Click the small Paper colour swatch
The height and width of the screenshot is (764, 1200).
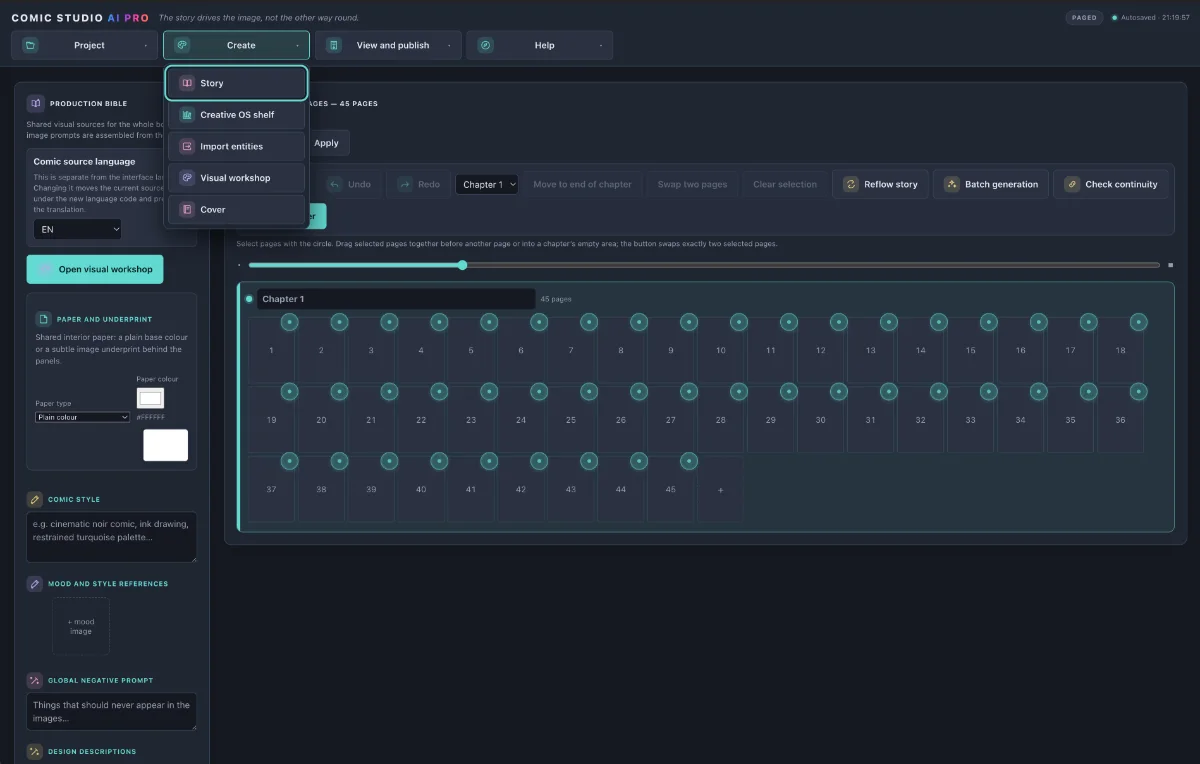click(x=150, y=398)
